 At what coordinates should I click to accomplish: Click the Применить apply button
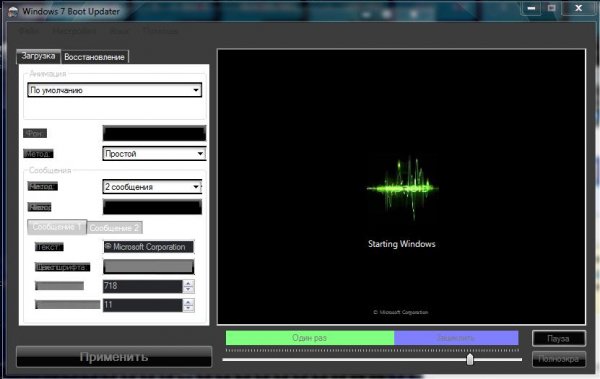click(114, 357)
